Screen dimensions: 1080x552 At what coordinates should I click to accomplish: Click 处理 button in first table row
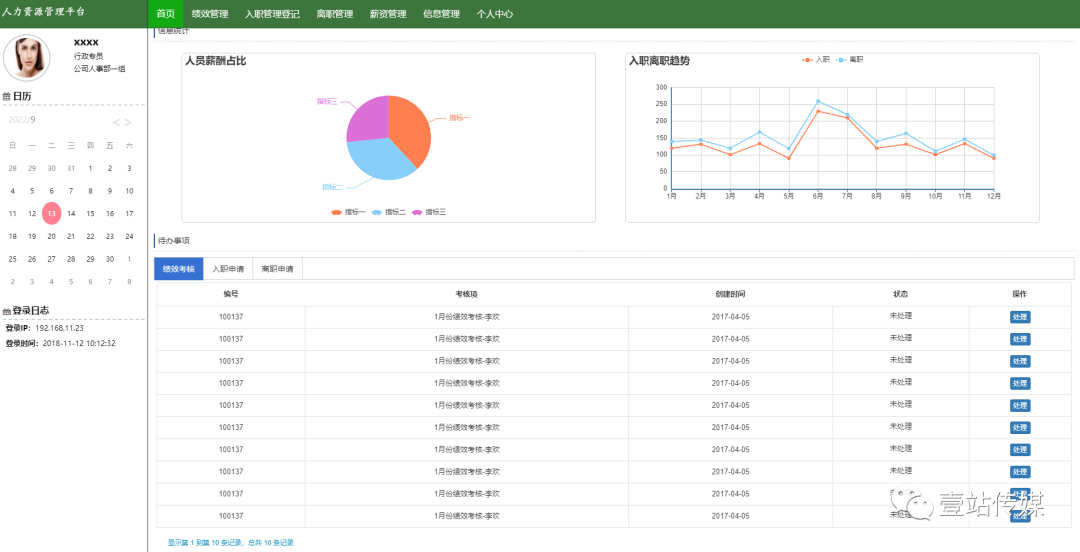point(1019,317)
